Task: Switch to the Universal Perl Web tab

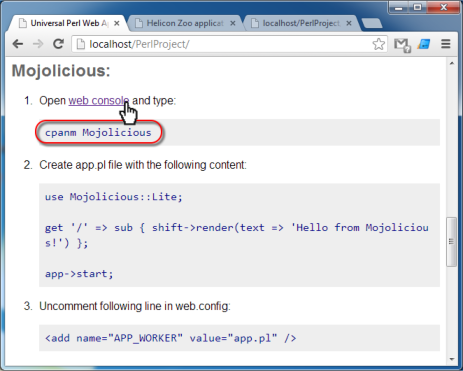Action: click(68, 23)
